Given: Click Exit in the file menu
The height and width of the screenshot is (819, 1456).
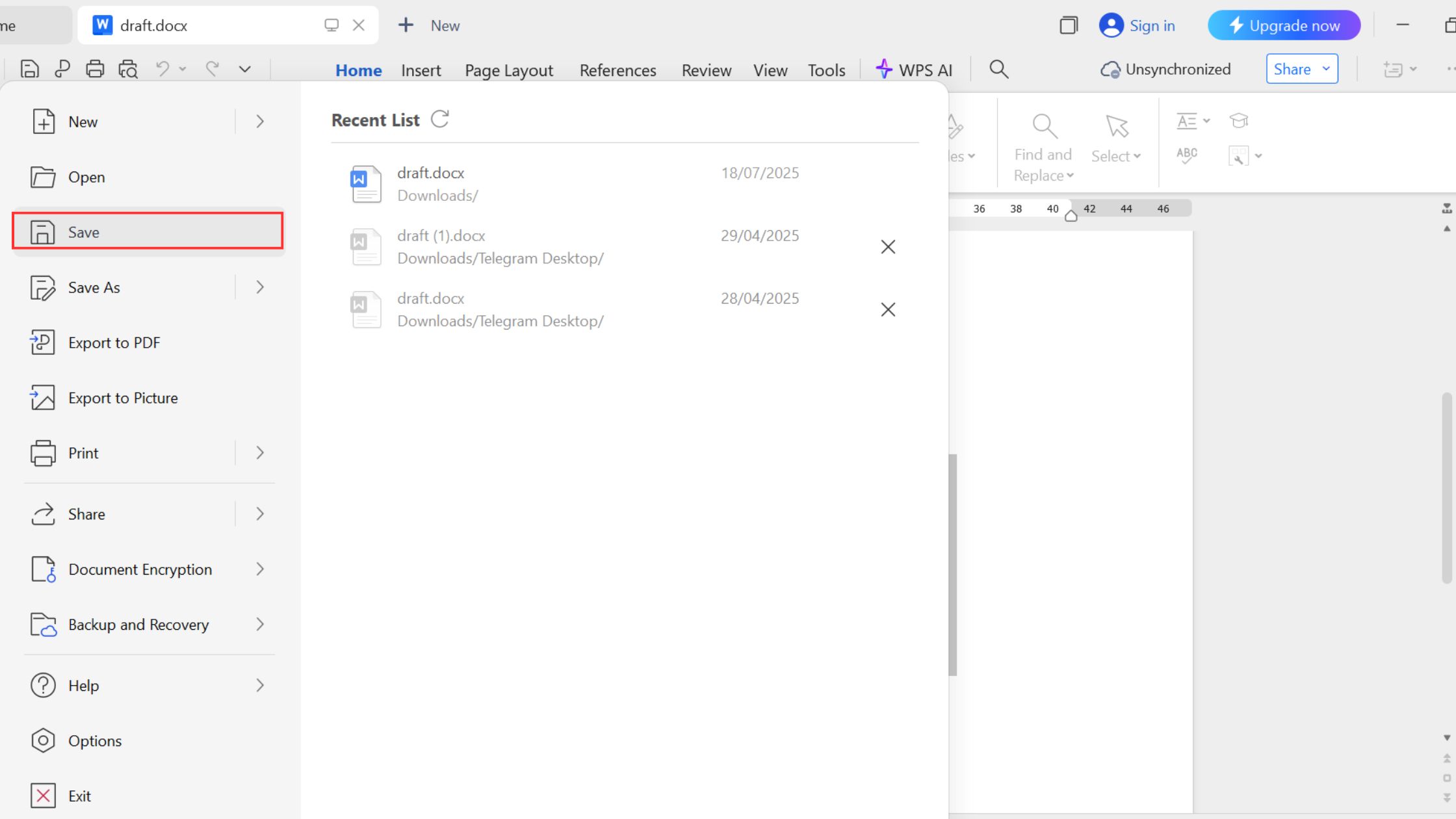Looking at the screenshot, I should pyautogui.click(x=148, y=796).
